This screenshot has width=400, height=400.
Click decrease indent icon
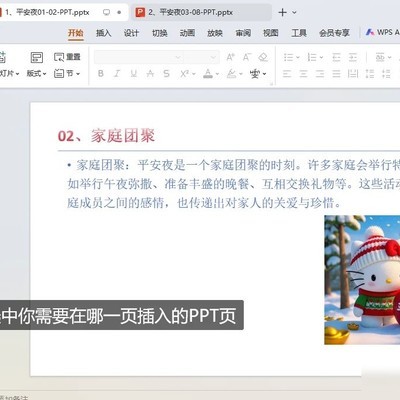pyautogui.click(x=336, y=57)
